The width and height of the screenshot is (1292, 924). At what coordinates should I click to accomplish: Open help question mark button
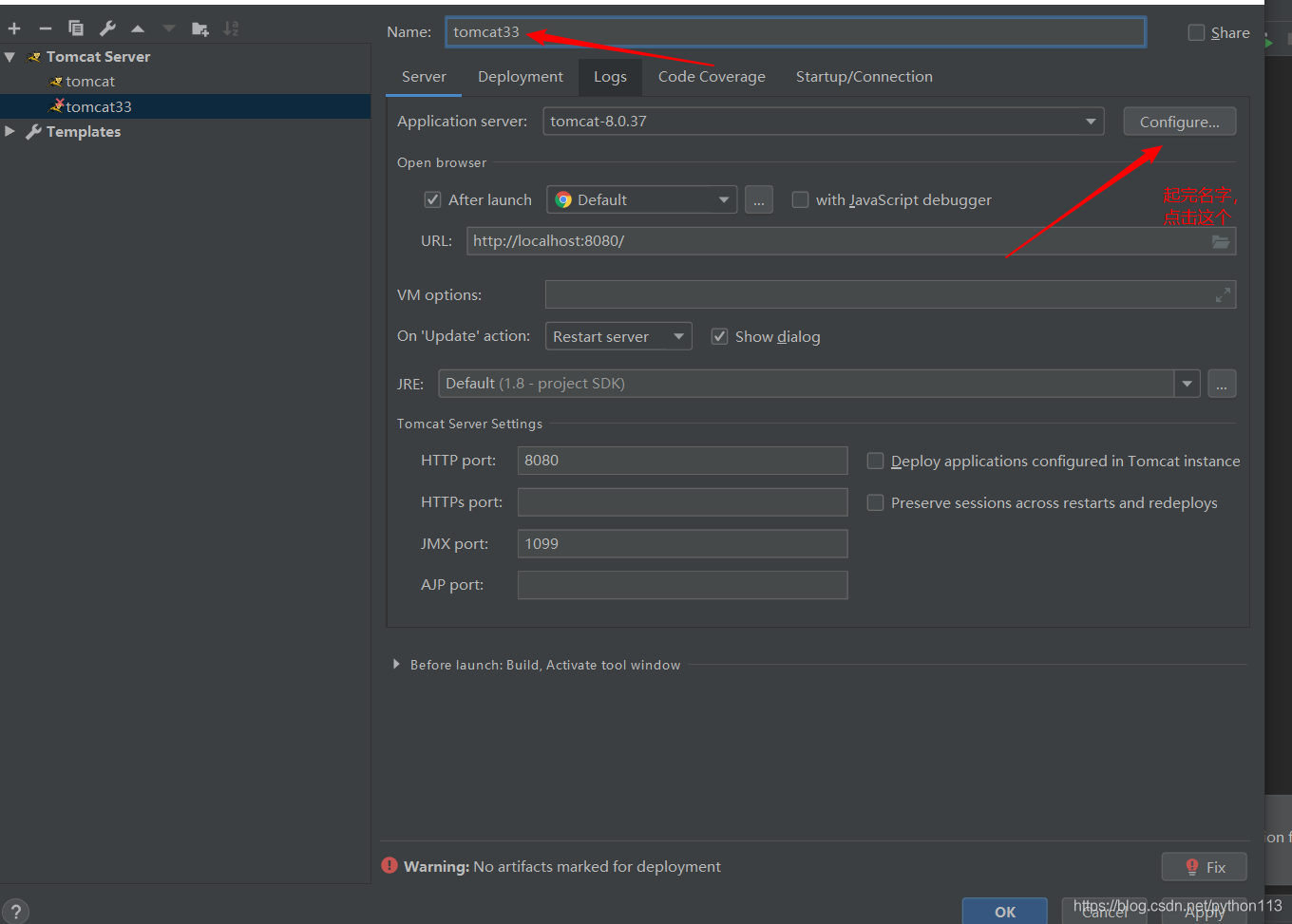[x=15, y=912]
